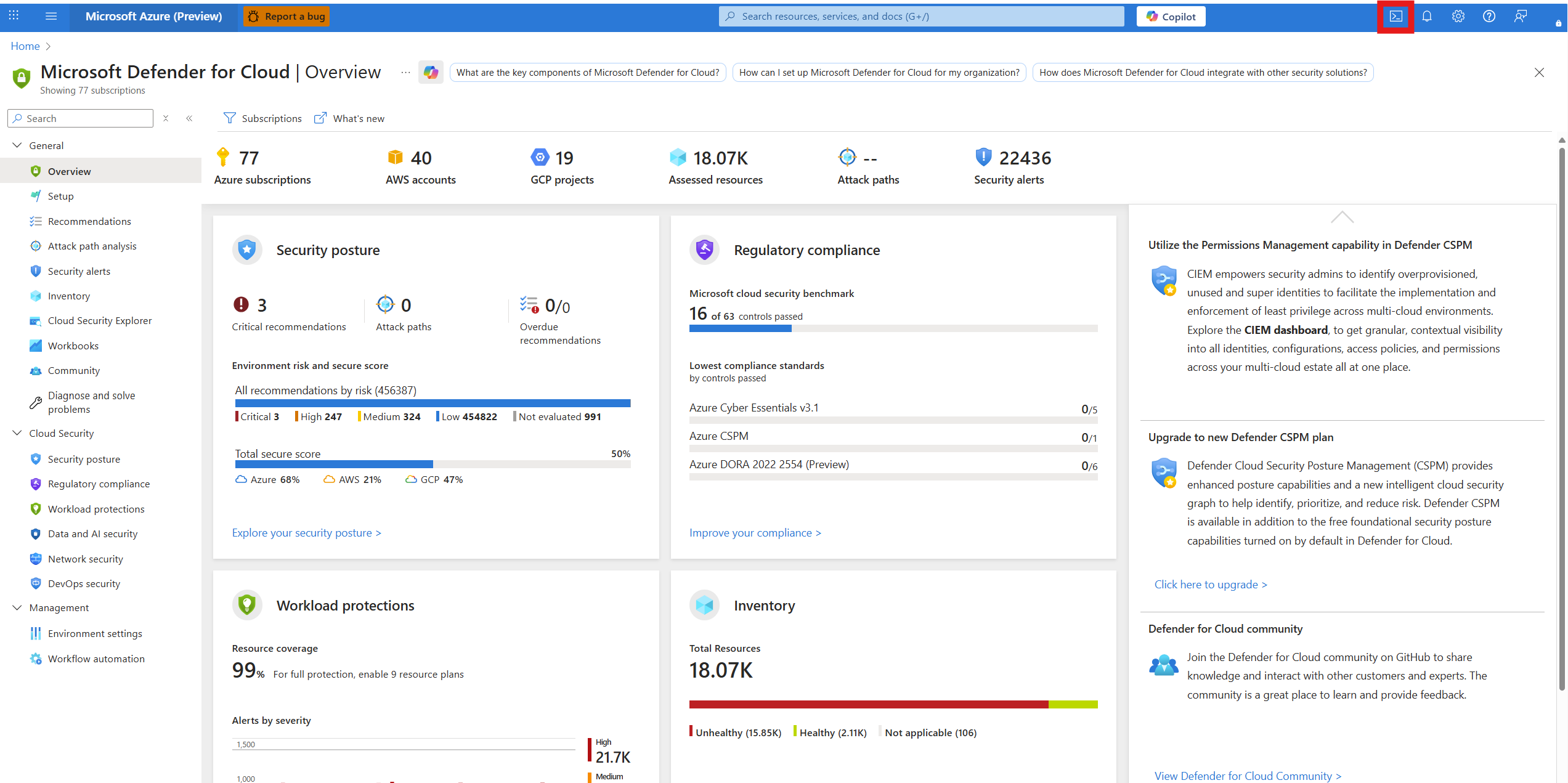Click the Security alerts shield icon at top
Image resolution: width=1568 pixels, height=783 pixels.
click(984, 157)
